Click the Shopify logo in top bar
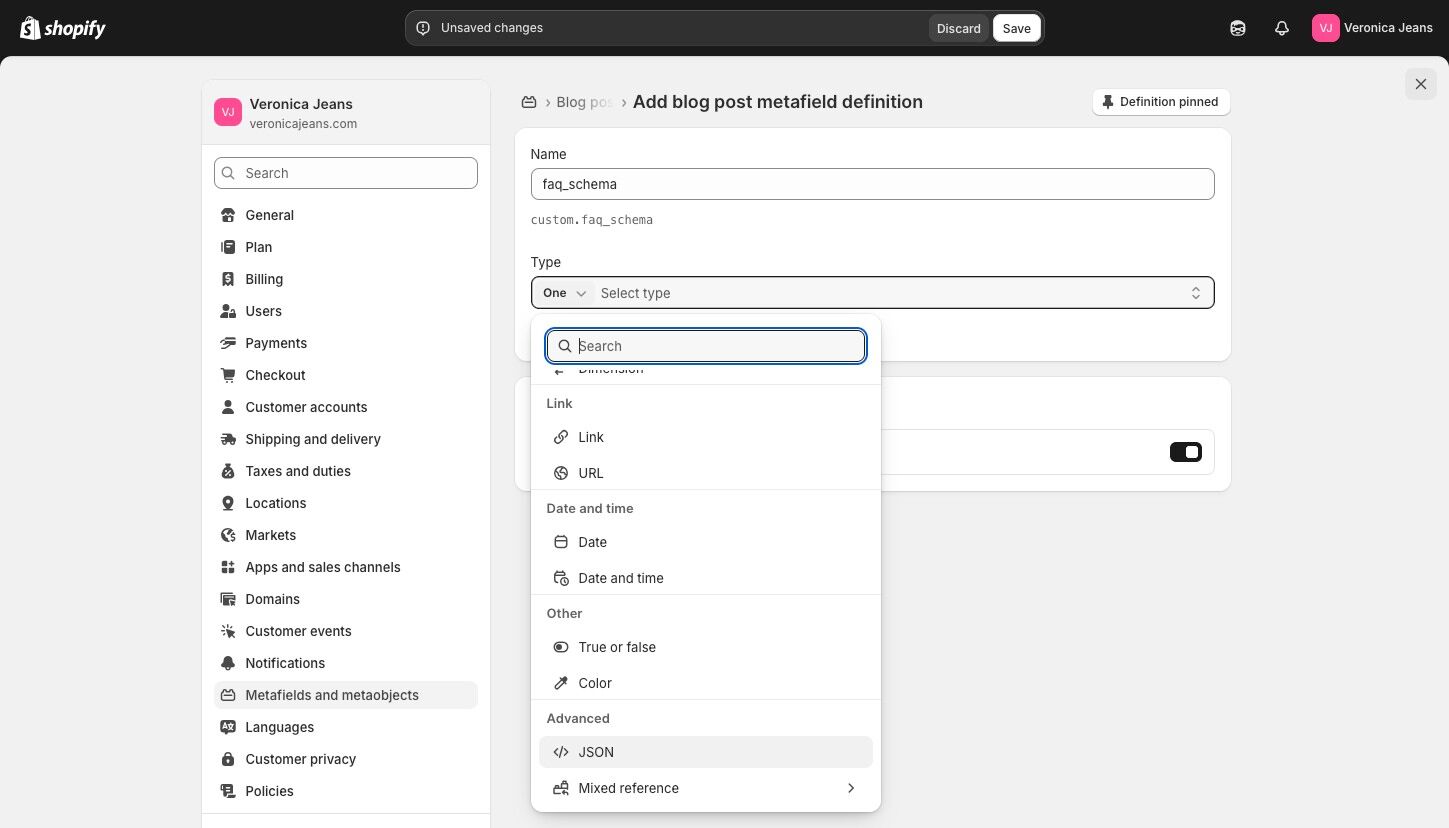 62,28
